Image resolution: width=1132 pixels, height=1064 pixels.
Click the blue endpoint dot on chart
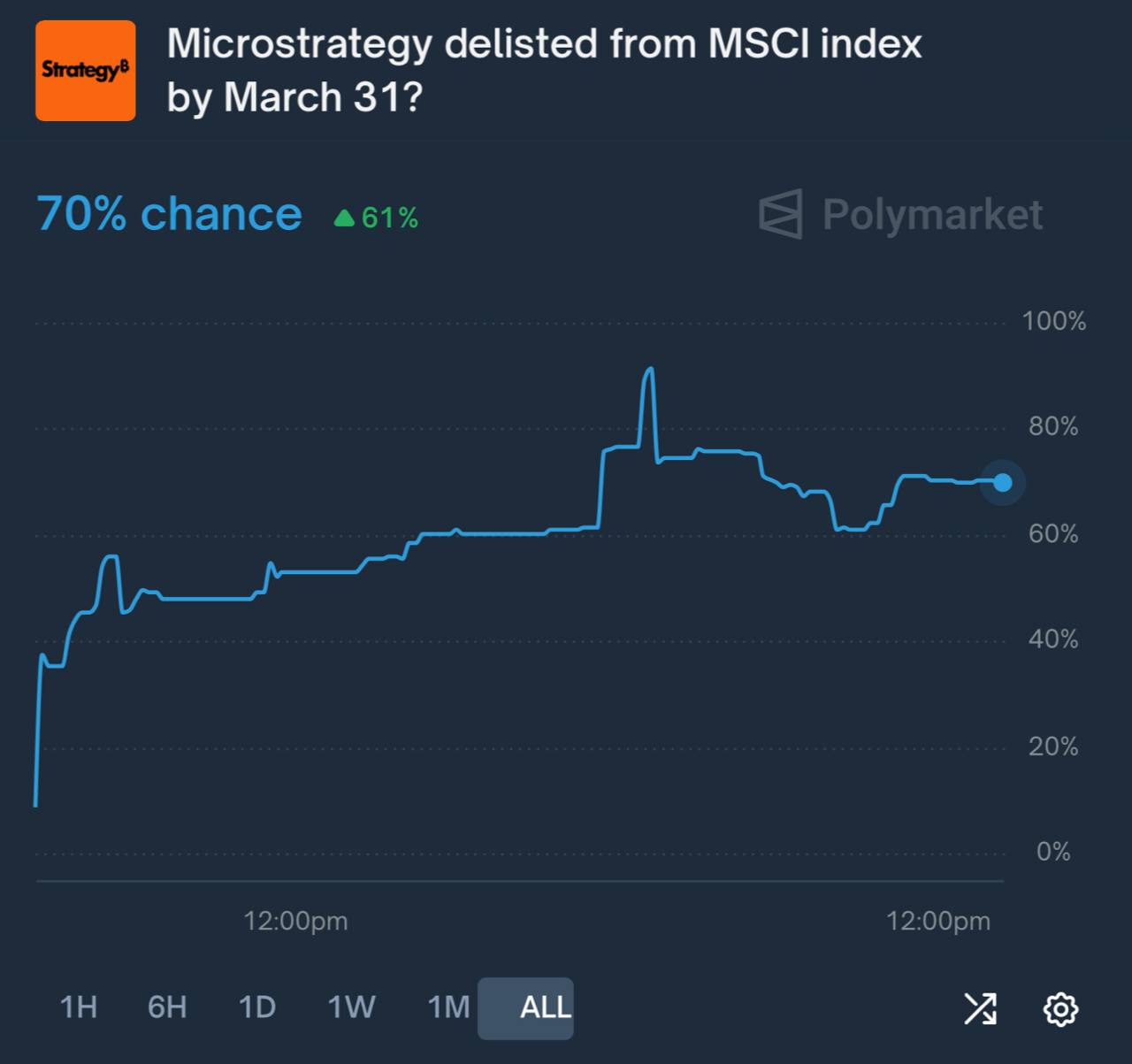pos(1003,482)
